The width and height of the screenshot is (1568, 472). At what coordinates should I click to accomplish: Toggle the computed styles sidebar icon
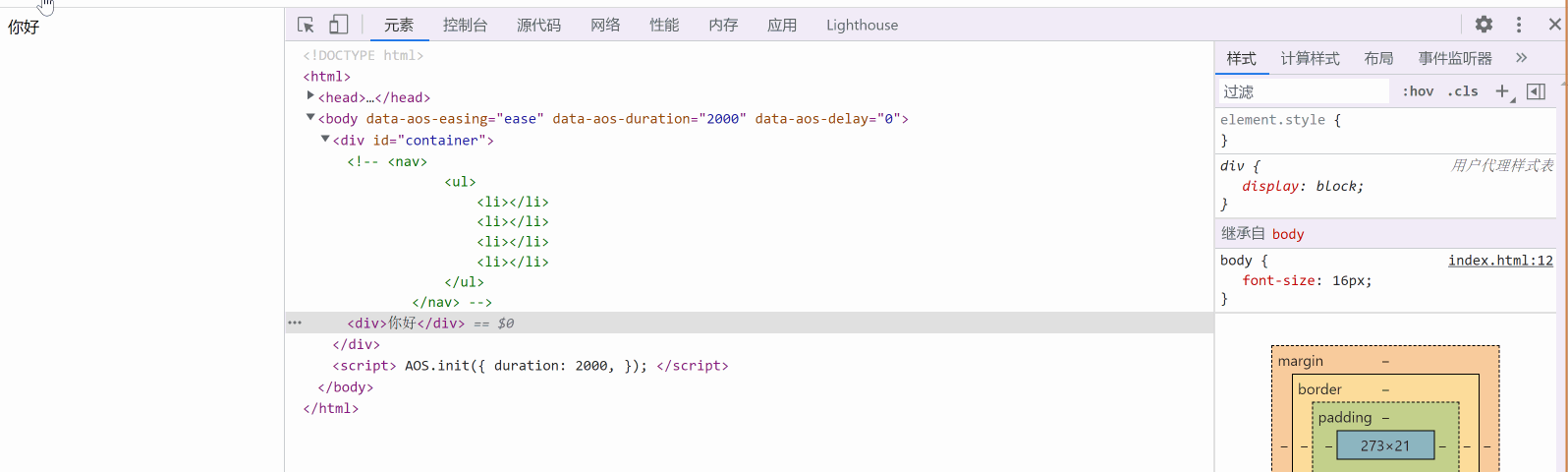click(x=1537, y=91)
